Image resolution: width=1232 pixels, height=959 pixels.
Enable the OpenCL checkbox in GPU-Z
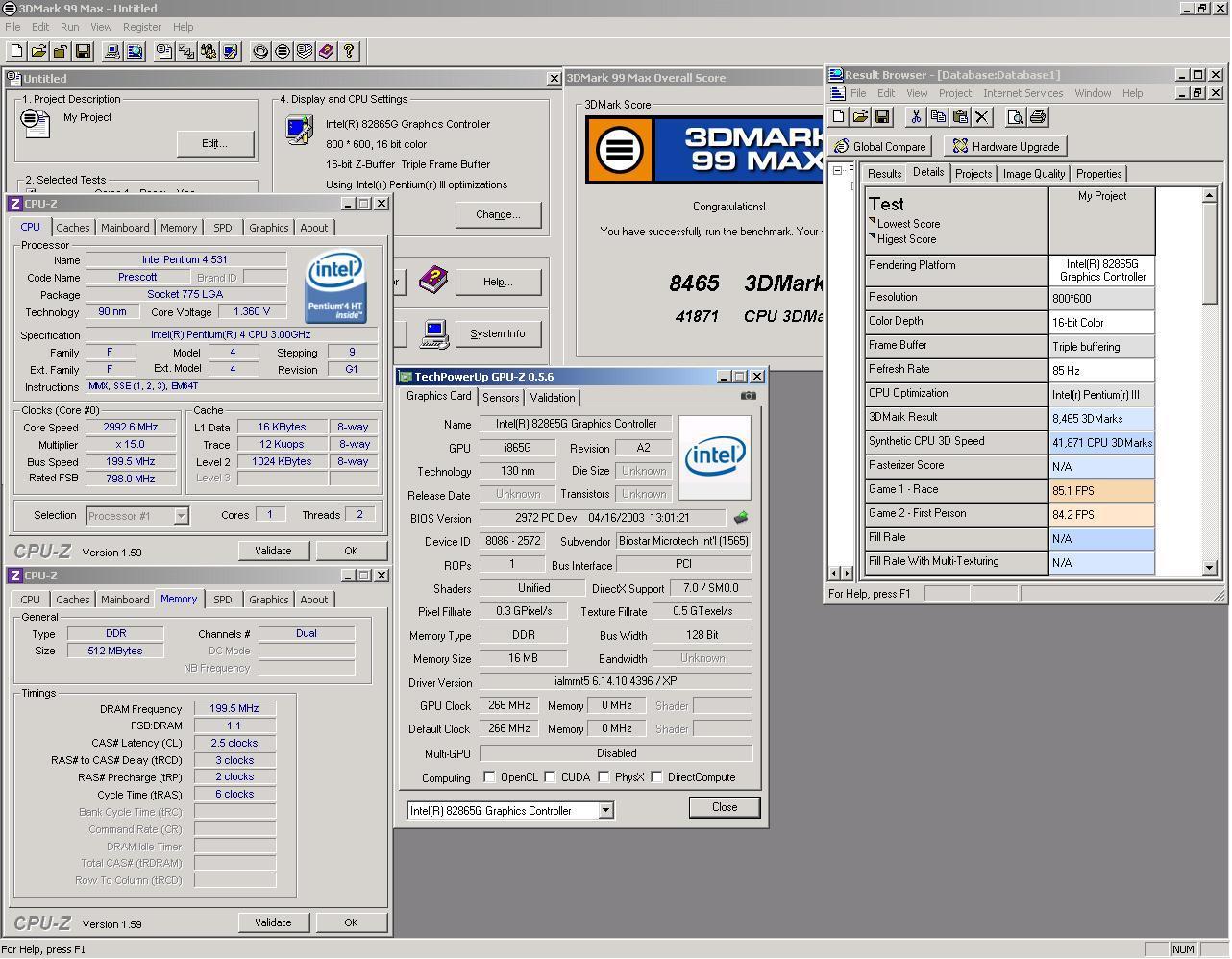click(490, 777)
